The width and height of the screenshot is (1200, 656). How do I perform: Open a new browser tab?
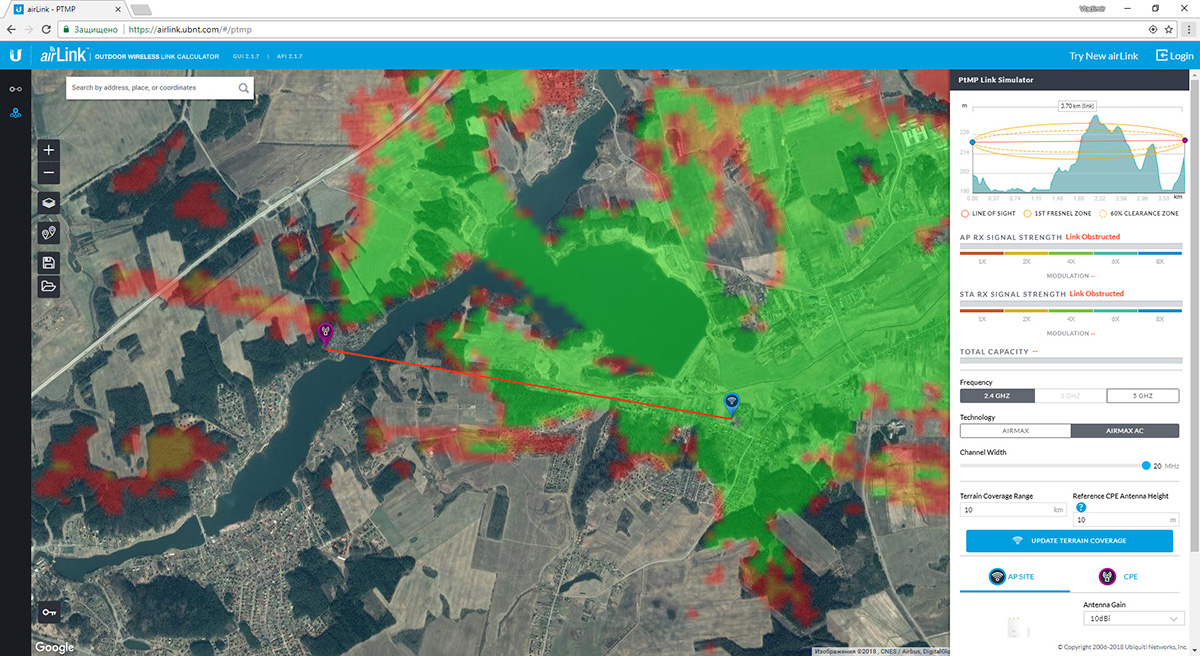pyautogui.click(x=140, y=9)
